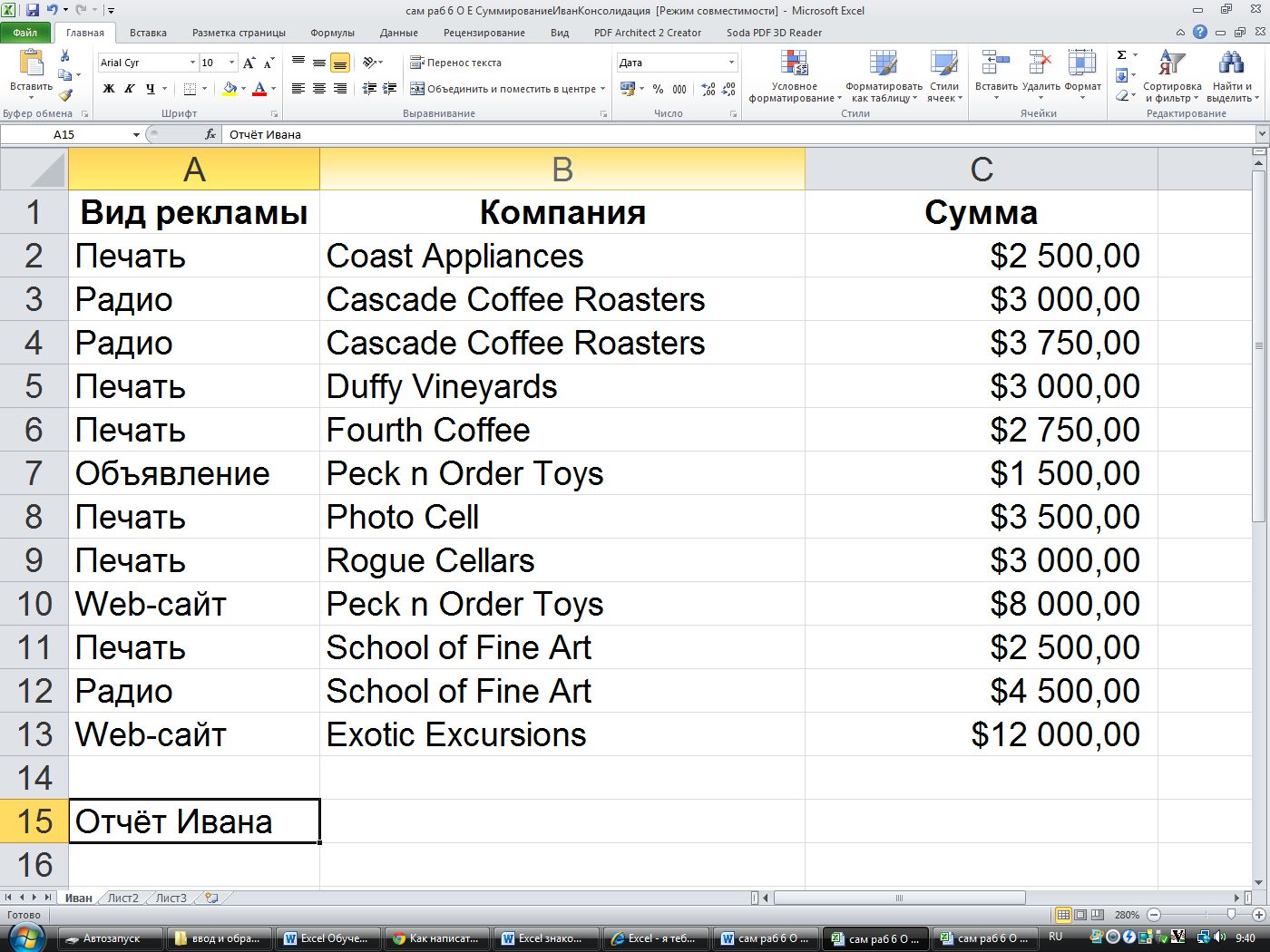Viewport: 1270px width, 952px height.
Task: Click the decrease indent icon
Action: (x=369, y=89)
